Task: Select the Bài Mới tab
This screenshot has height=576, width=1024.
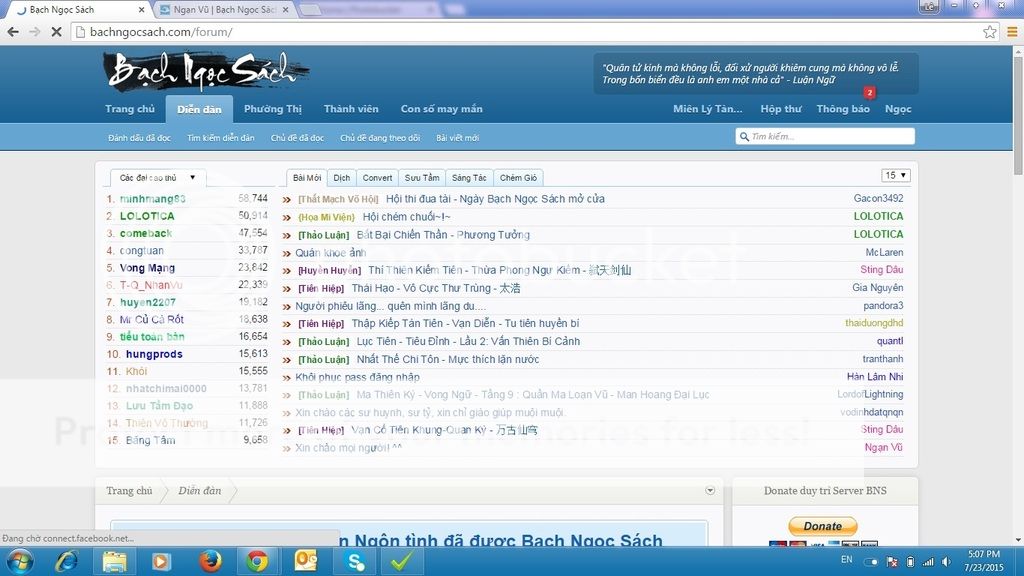Action: pos(306,178)
